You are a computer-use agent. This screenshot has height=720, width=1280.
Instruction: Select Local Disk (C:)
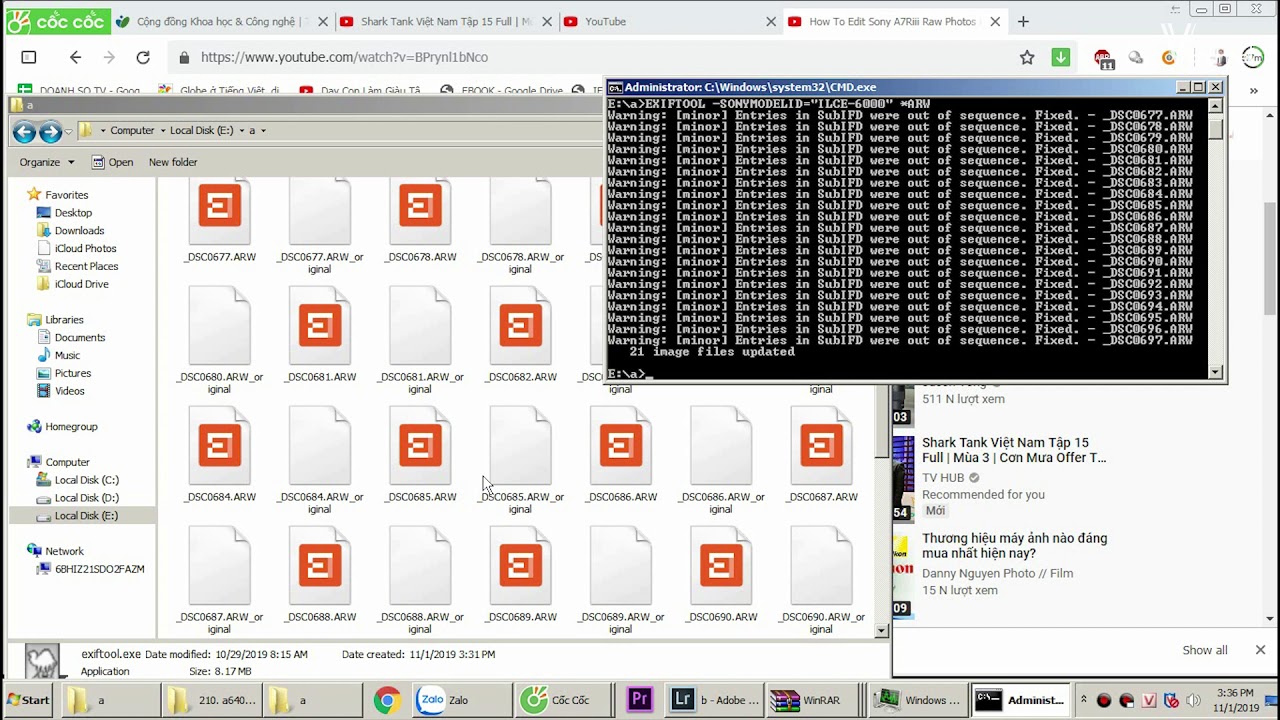click(x=86, y=480)
